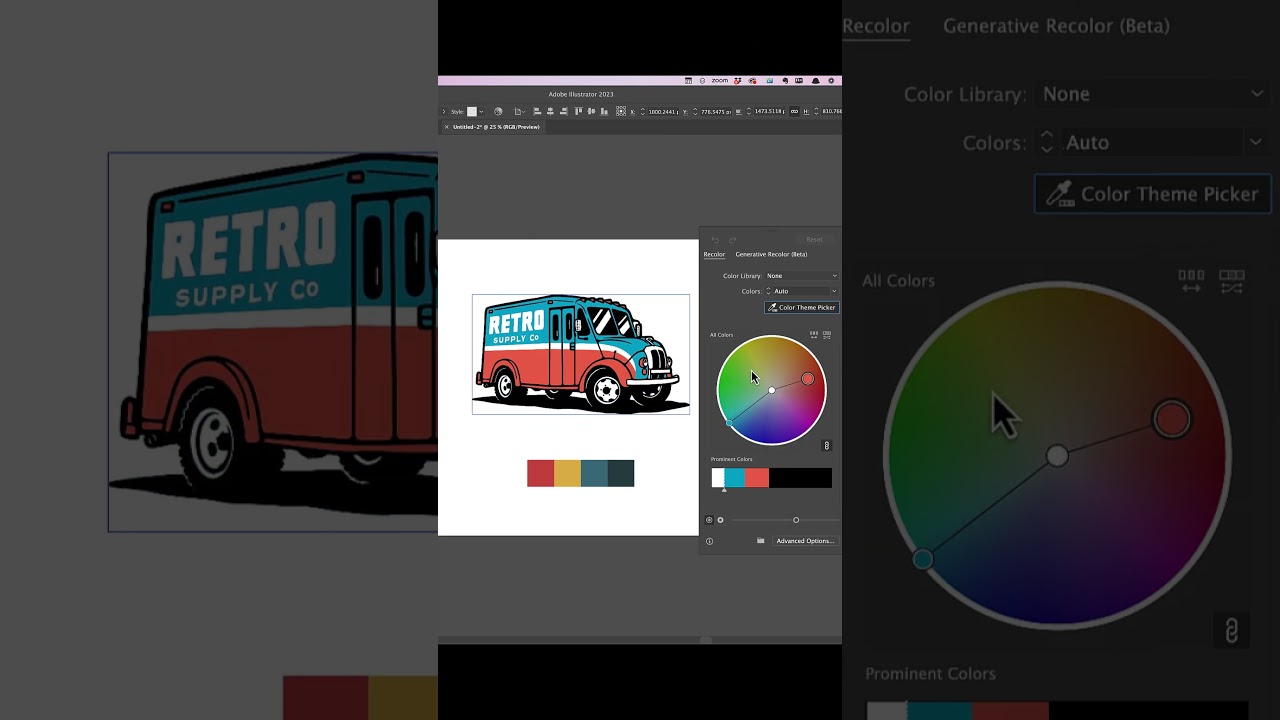Click change color order icon above small wheel
Viewport: 1280px width, 720px height.
tap(814, 335)
